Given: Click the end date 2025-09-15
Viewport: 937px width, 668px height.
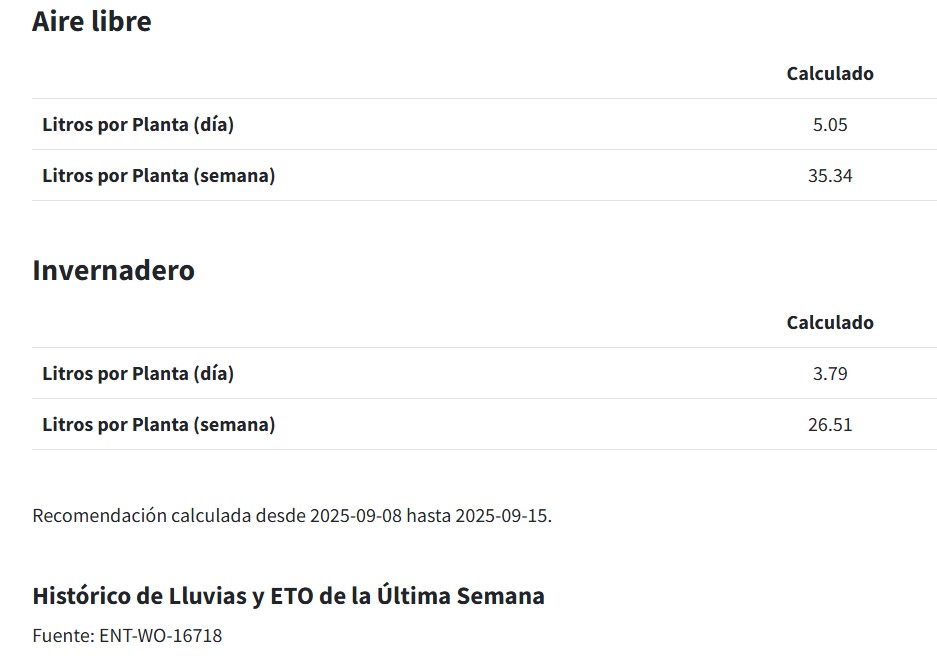Looking at the screenshot, I should coord(501,516).
